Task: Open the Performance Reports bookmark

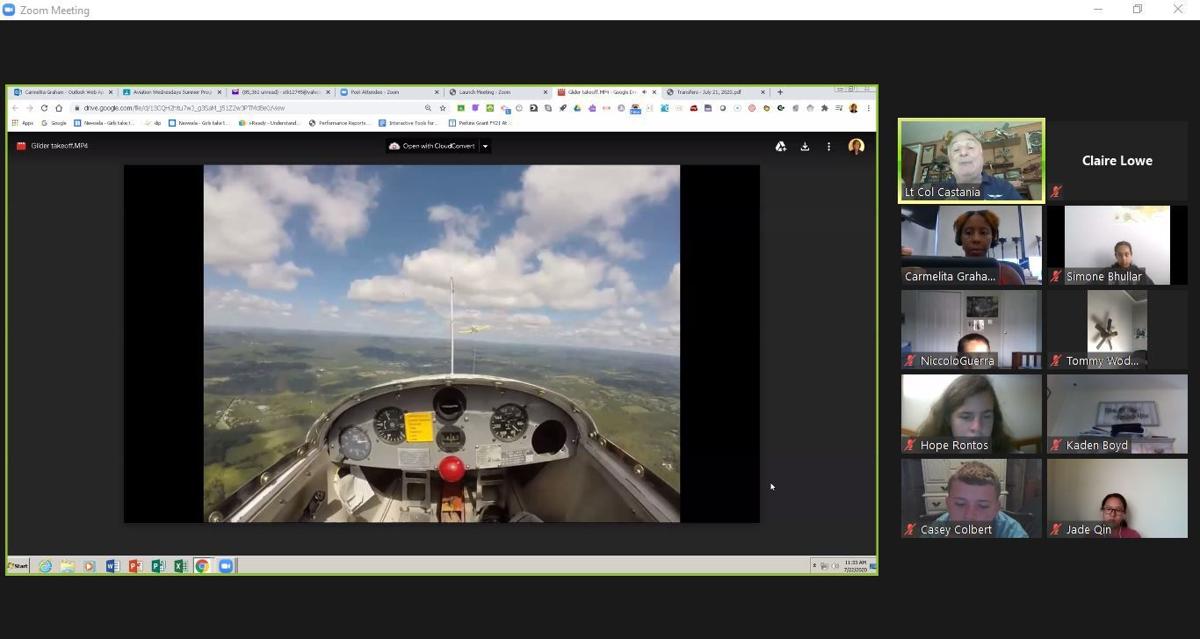Action: (x=339, y=123)
